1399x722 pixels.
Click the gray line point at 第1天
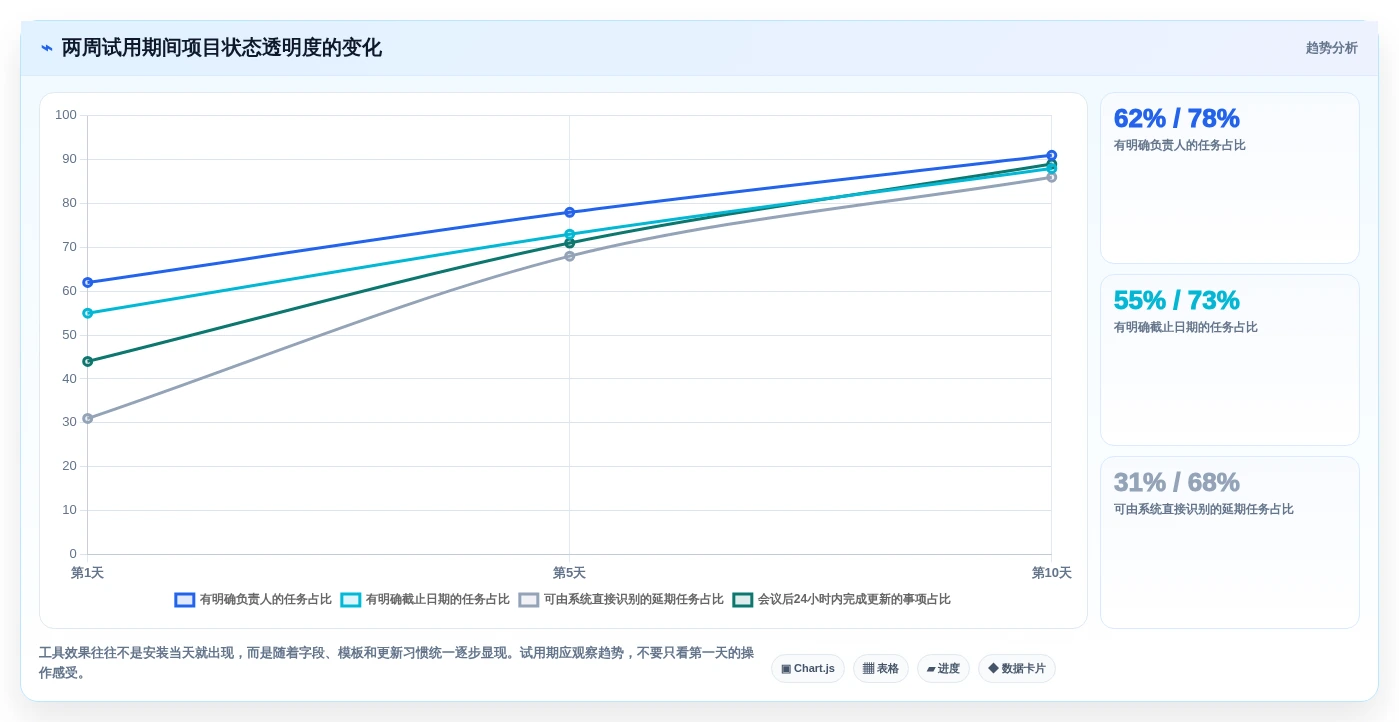[x=87, y=418]
